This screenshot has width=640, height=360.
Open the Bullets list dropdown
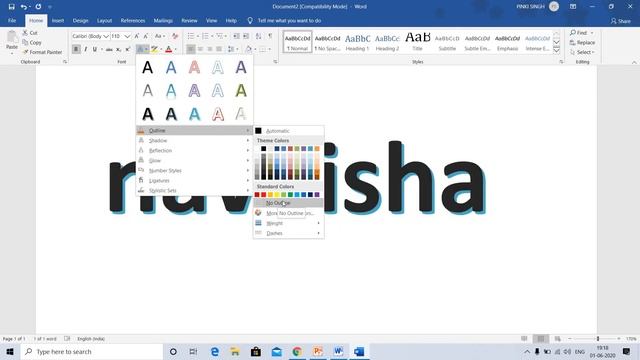point(198,36)
